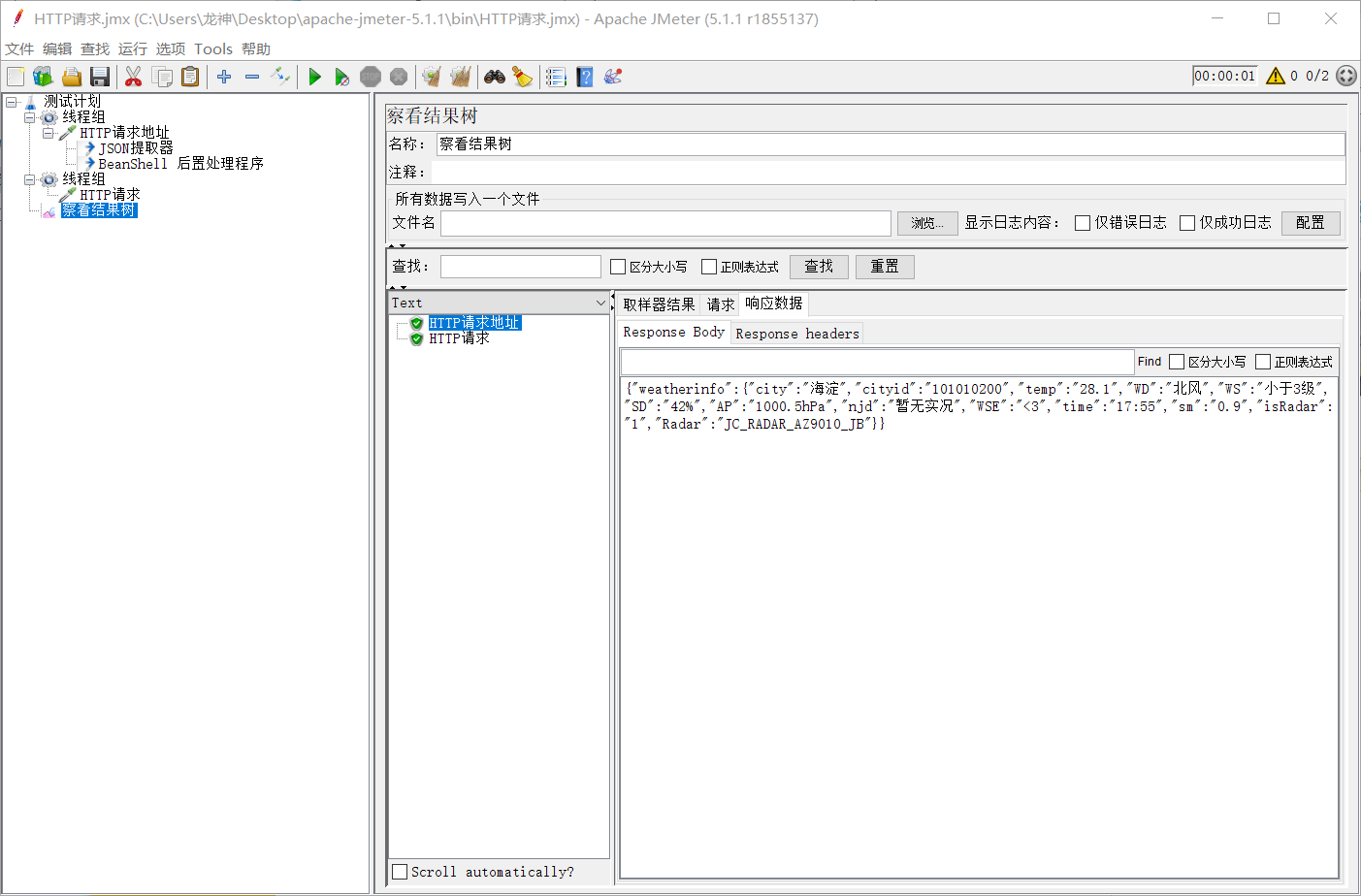
Task: Open the Tools menu
Action: point(213,48)
